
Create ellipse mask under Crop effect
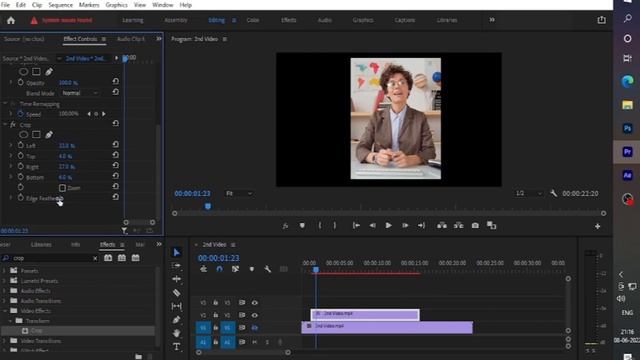point(24,134)
